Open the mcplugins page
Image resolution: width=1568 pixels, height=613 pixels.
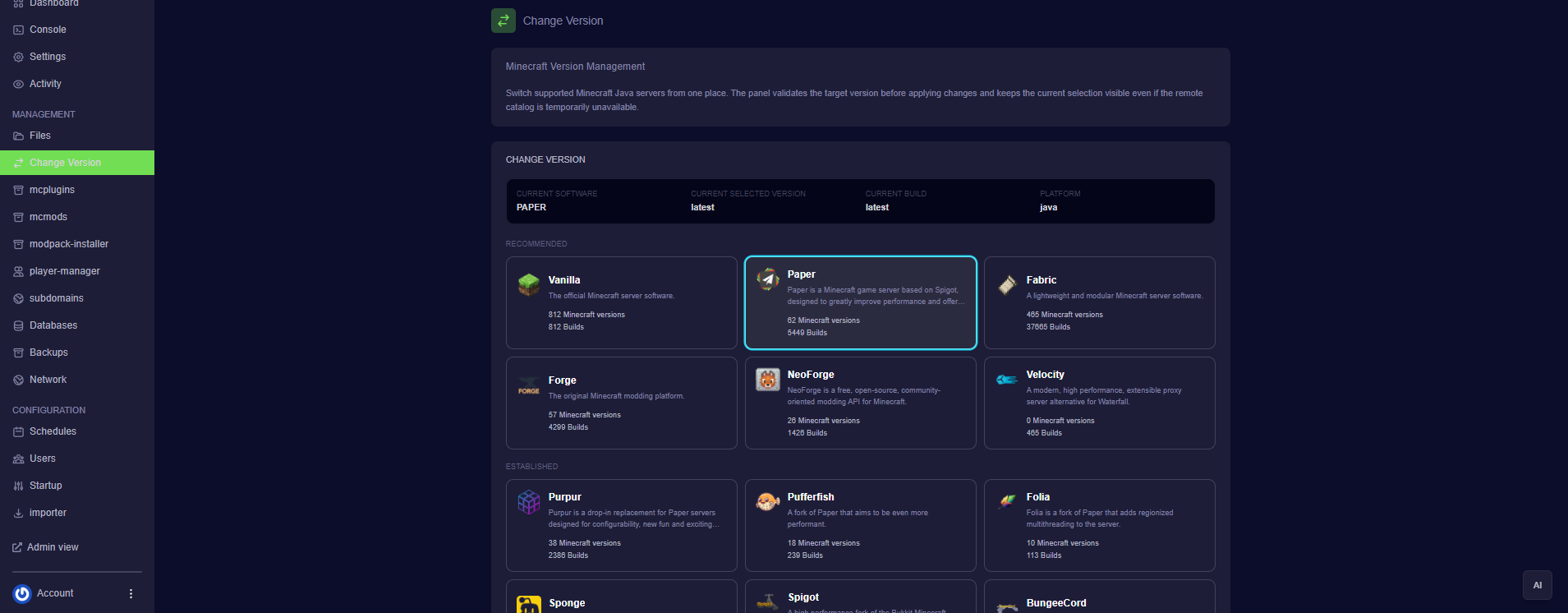coord(77,190)
